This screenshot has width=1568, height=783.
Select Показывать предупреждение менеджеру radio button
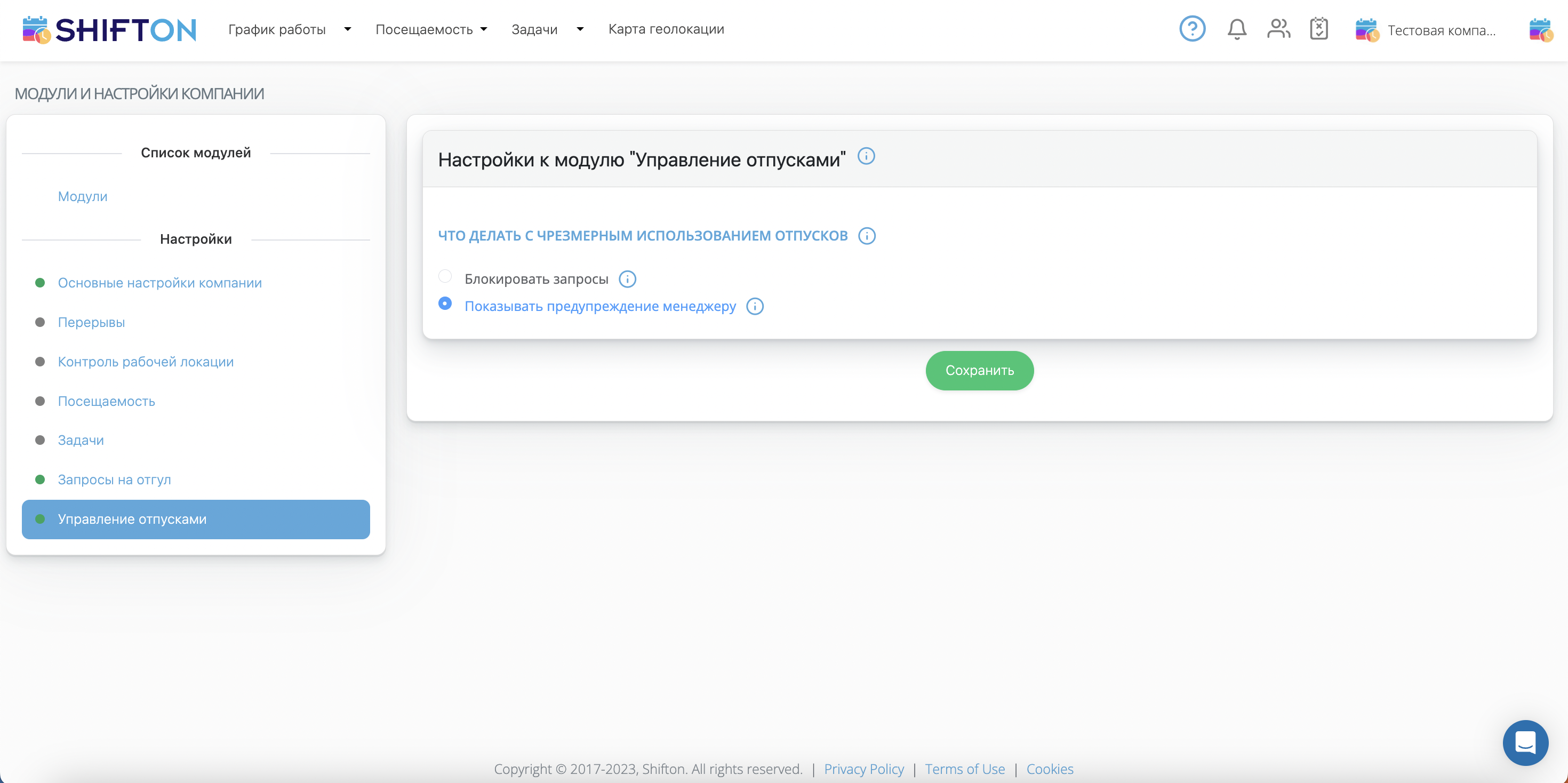coord(445,303)
